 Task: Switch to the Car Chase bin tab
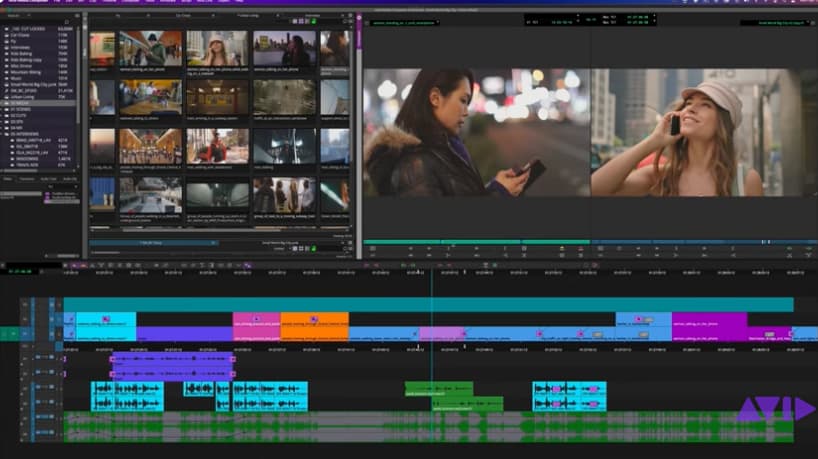183,16
